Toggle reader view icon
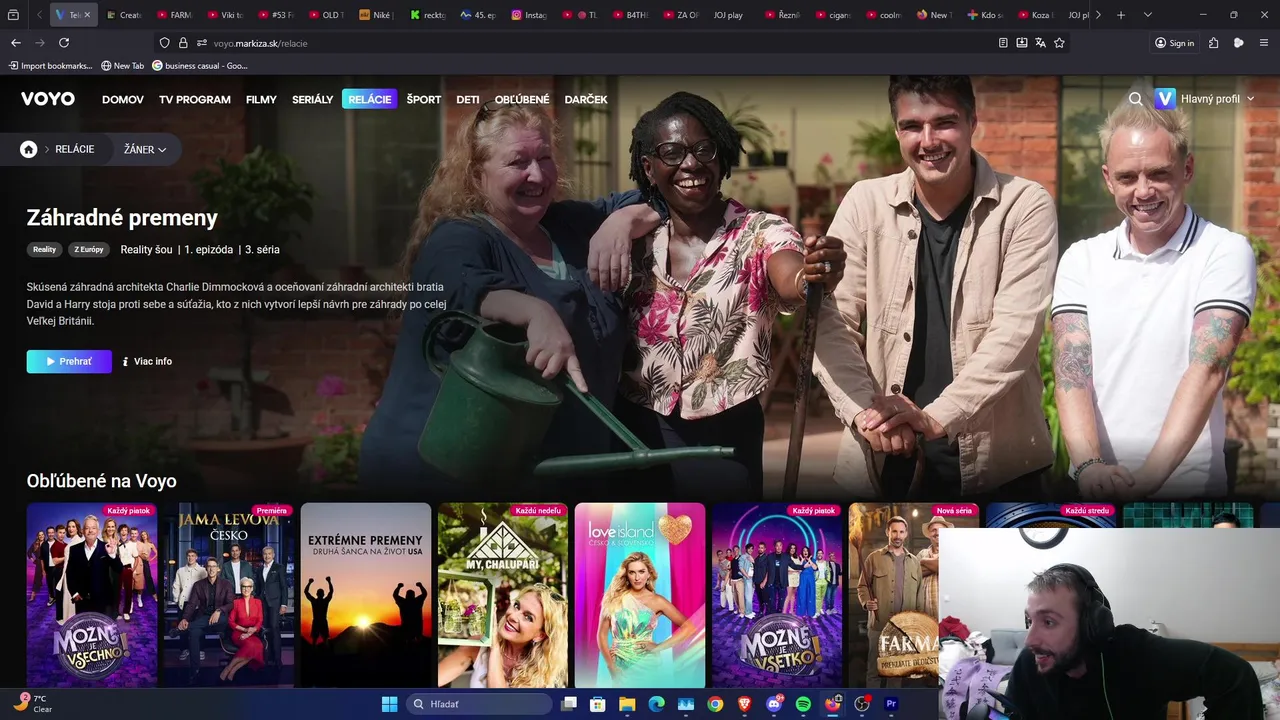 (1003, 43)
